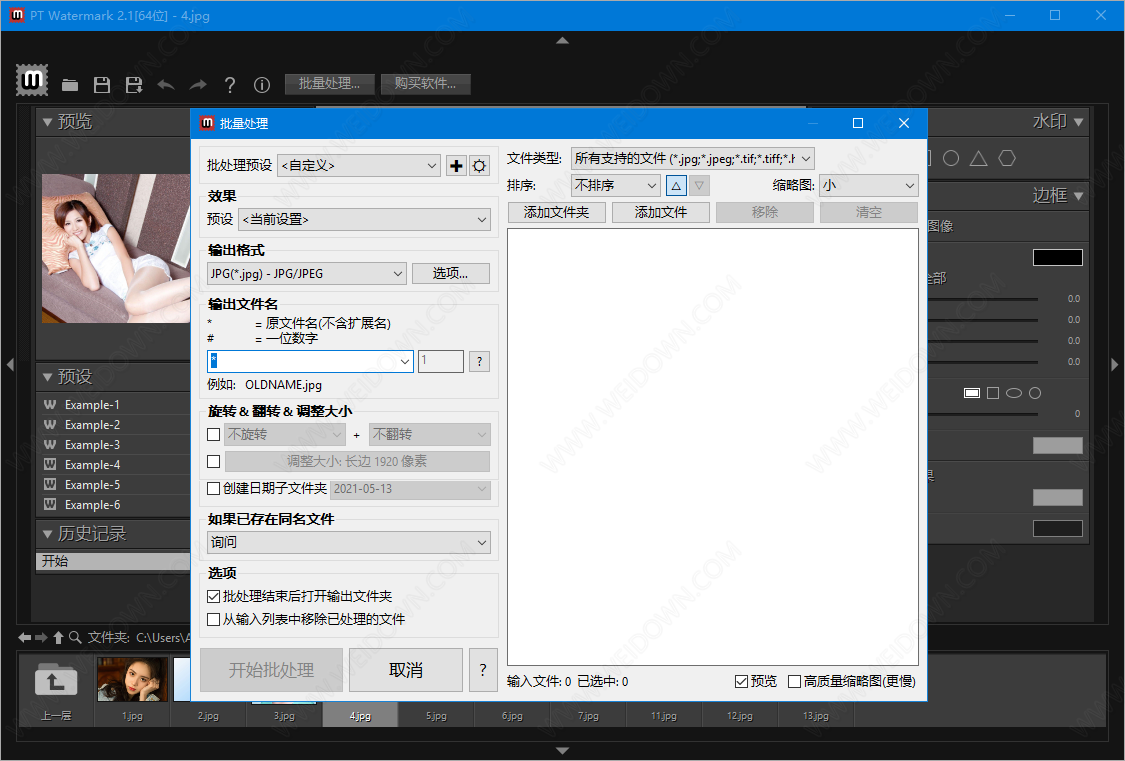Select the 开始 history record entry
This screenshot has height=761, width=1125.
tap(98, 561)
